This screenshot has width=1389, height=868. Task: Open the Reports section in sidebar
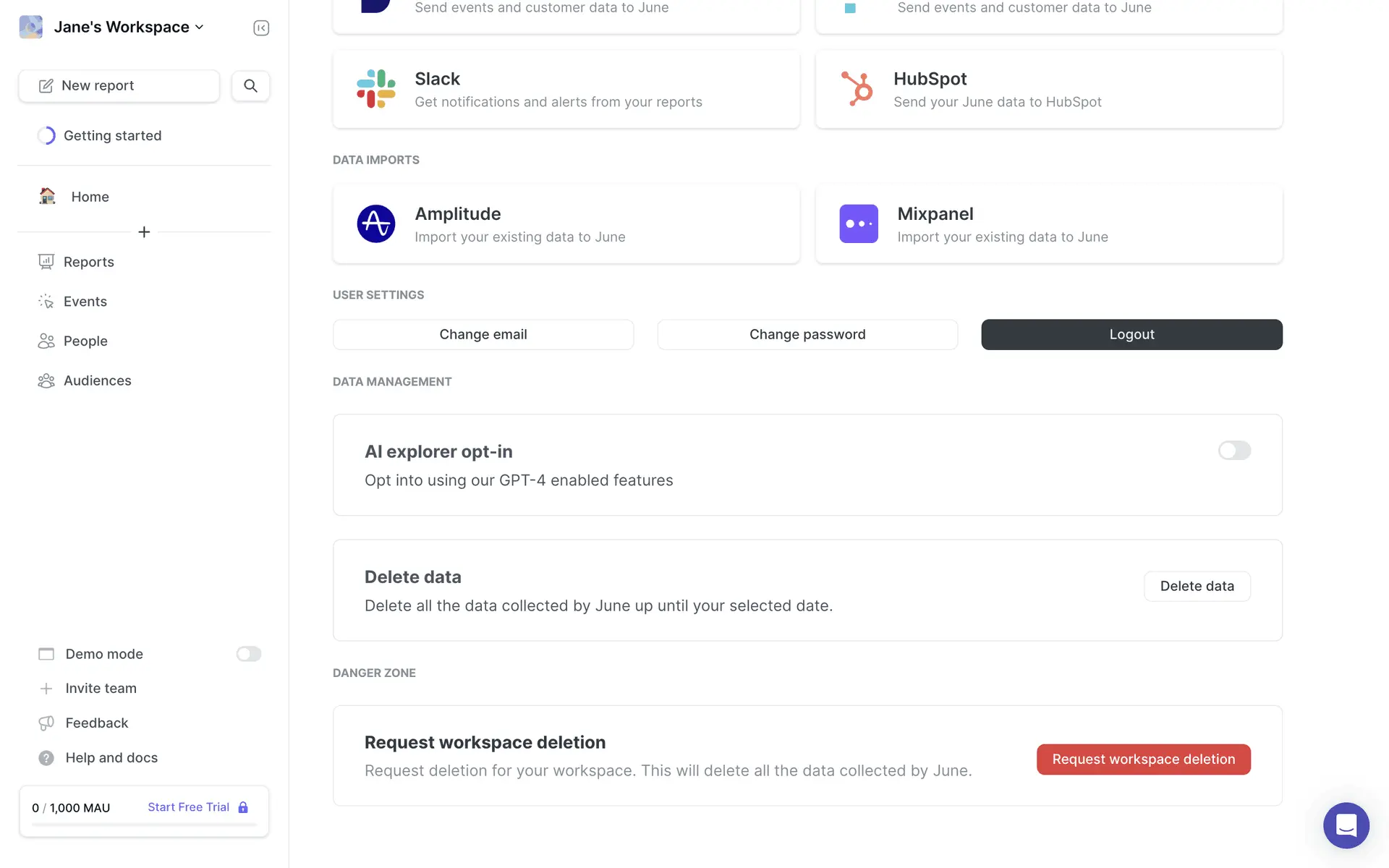click(x=88, y=262)
